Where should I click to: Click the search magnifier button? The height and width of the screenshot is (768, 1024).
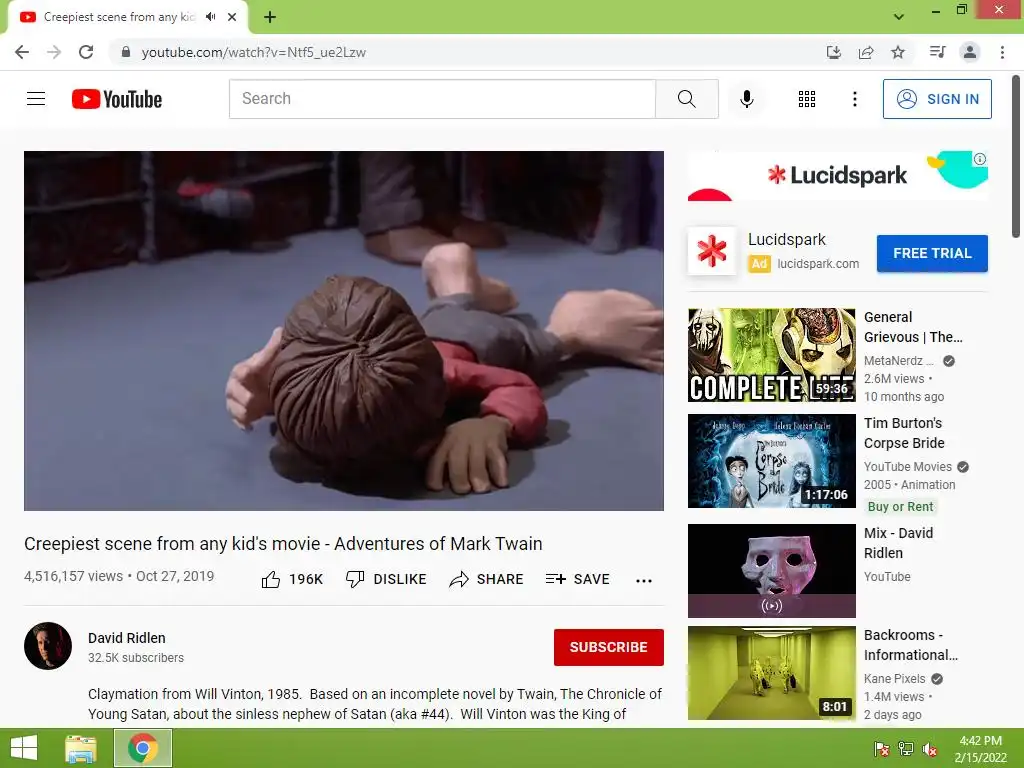[686, 99]
